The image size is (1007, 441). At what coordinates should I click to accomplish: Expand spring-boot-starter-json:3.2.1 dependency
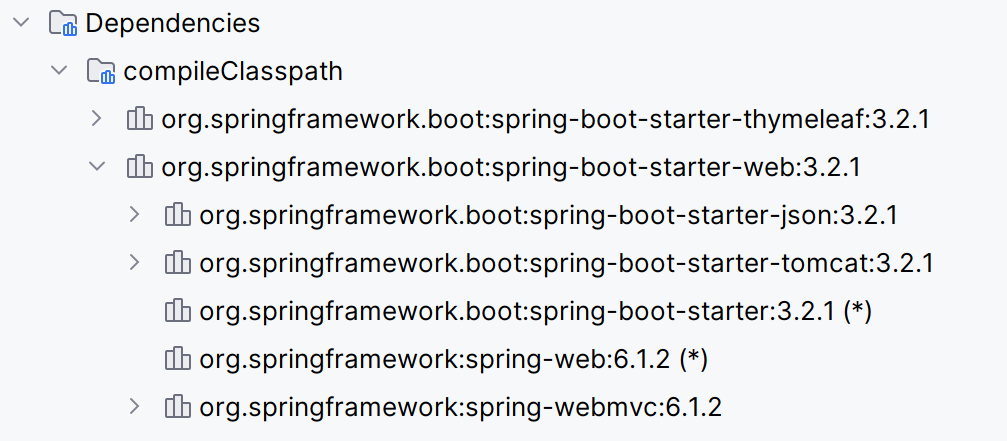coord(134,214)
